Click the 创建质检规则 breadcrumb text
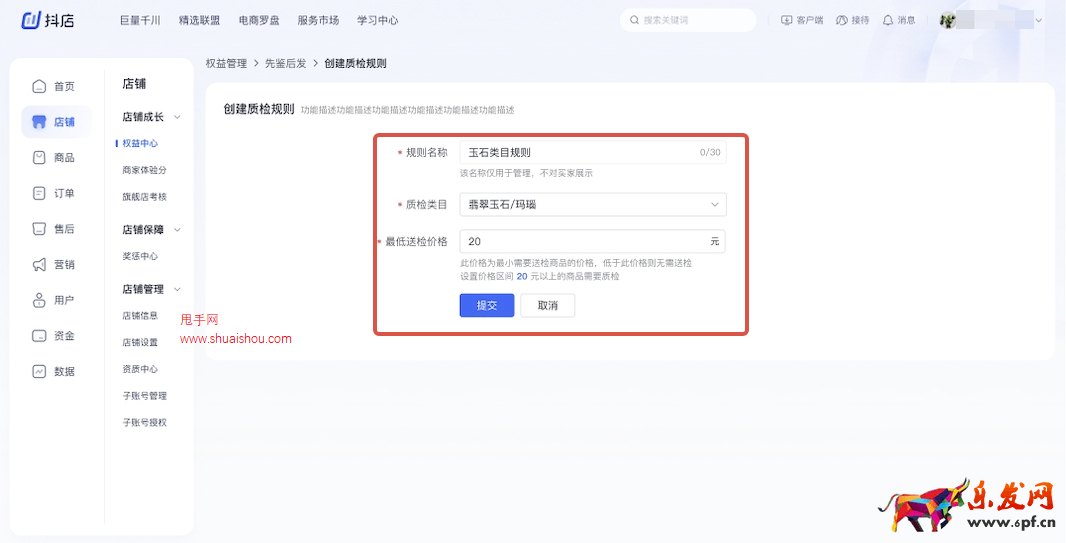Image resolution: width=1066 pixels, height=543 pixels. coord(356,63)
